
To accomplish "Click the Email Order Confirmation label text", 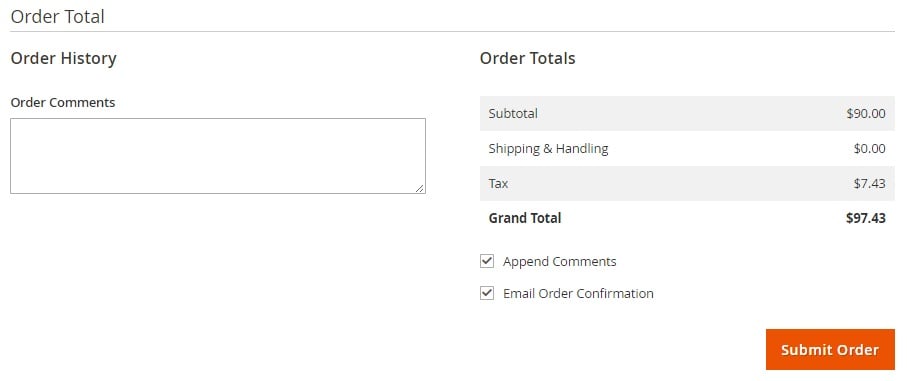I will [578, 293].
